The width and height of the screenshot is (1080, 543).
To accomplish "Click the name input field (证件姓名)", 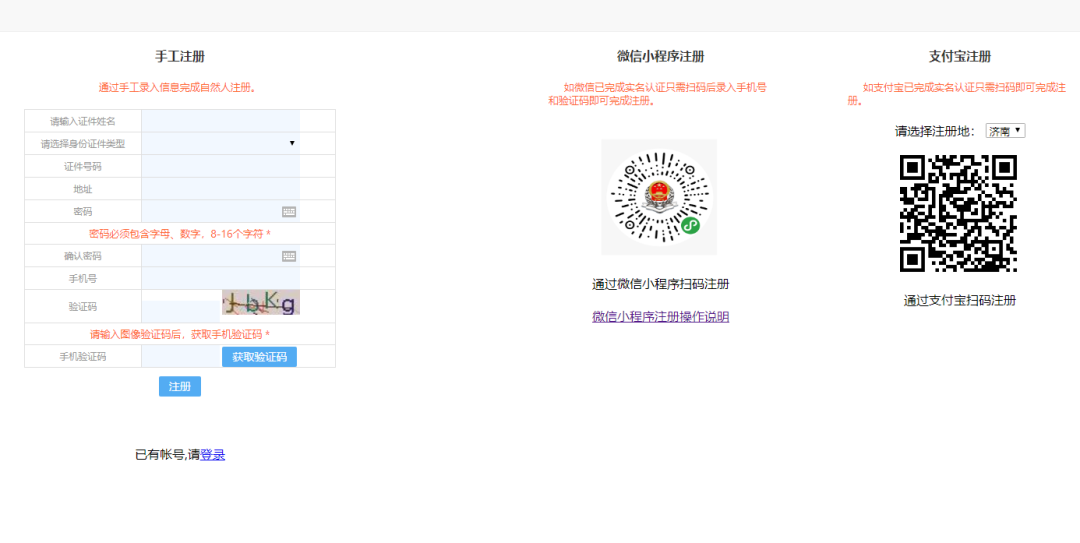I will click(x=220, y=121).
